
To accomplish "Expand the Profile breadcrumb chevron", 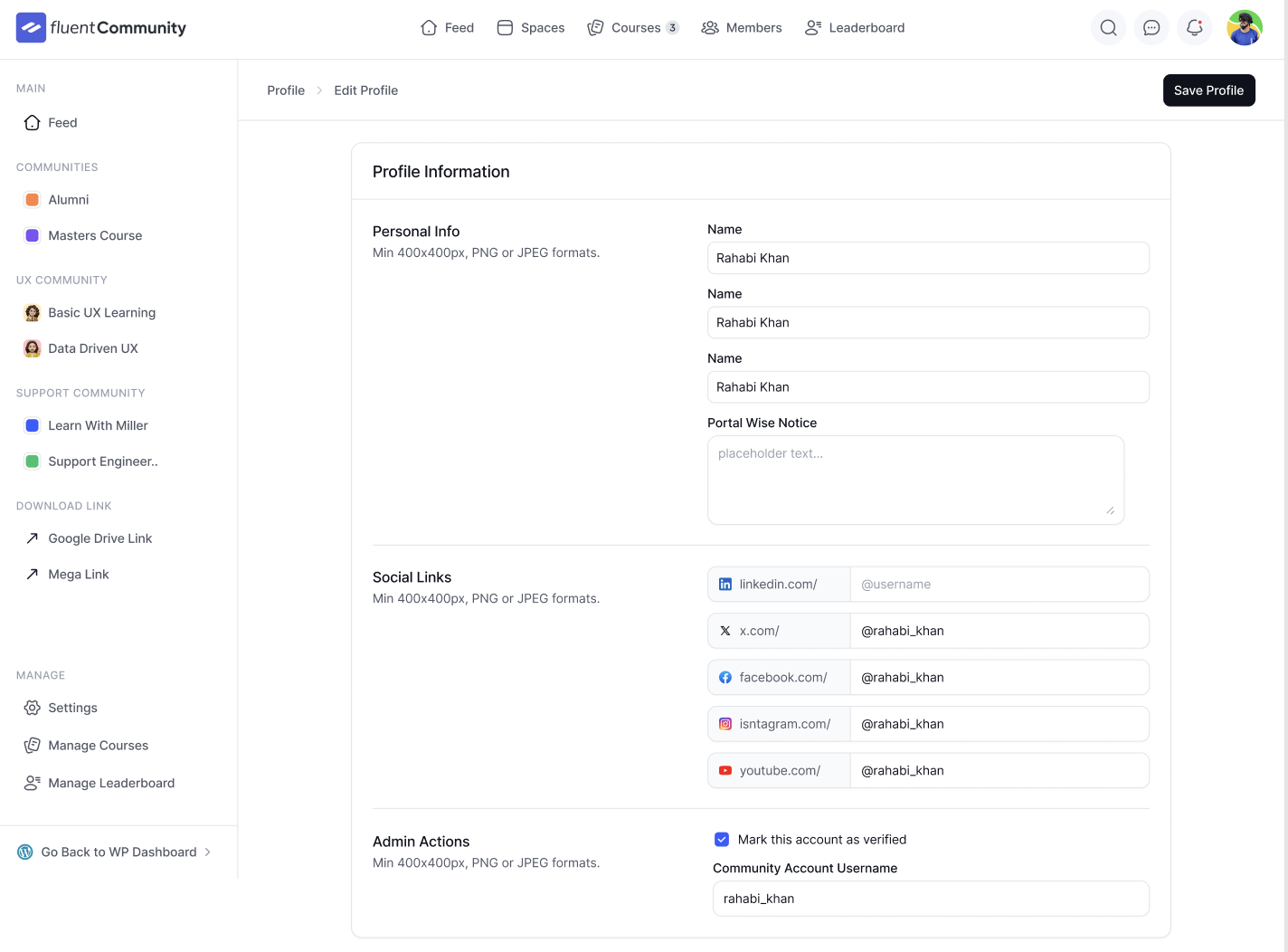I will pos(319,90).
